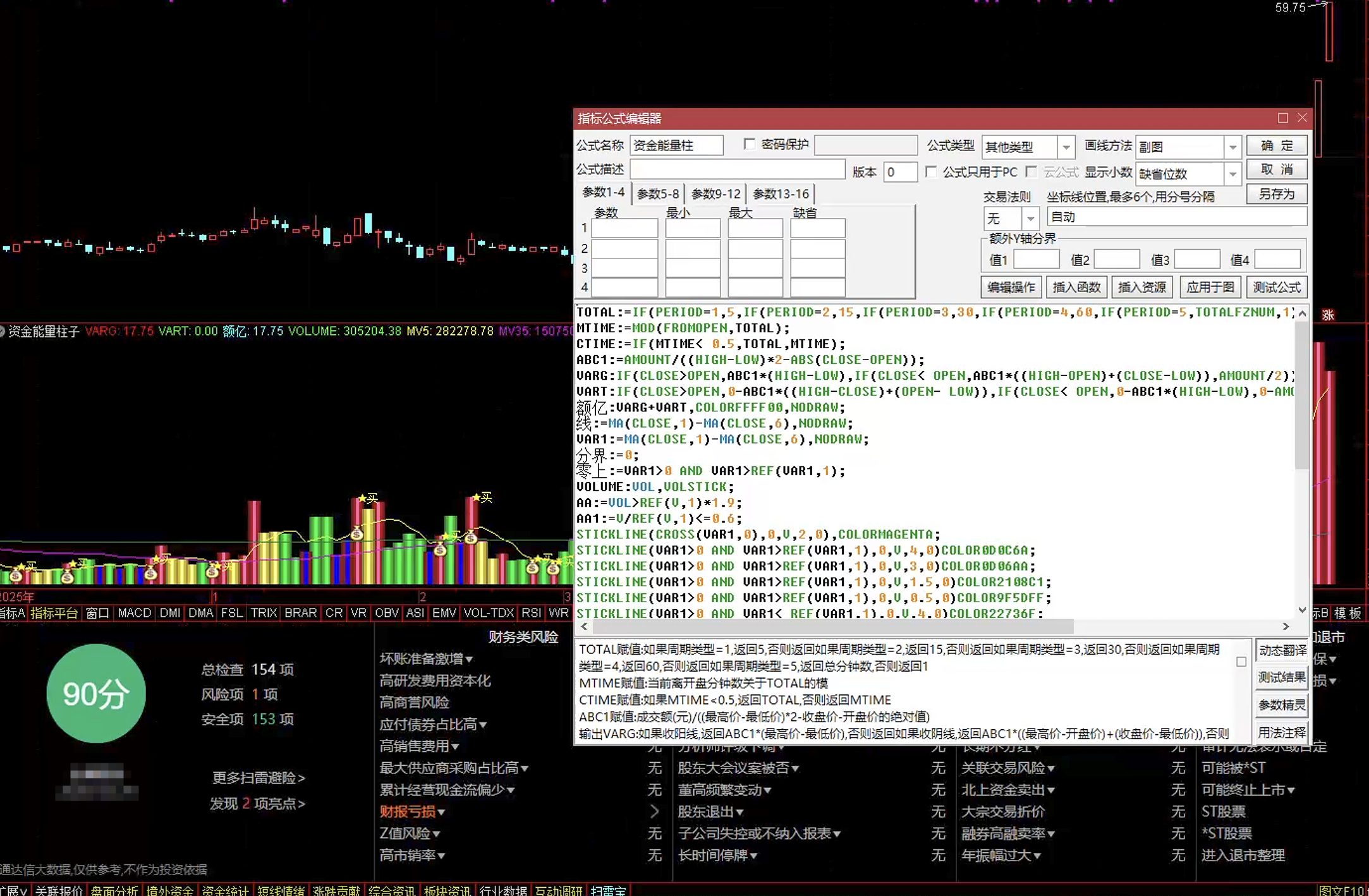Switch to the 参数5-8 tab
The image size is (1369, 896).
click(657, 194)
